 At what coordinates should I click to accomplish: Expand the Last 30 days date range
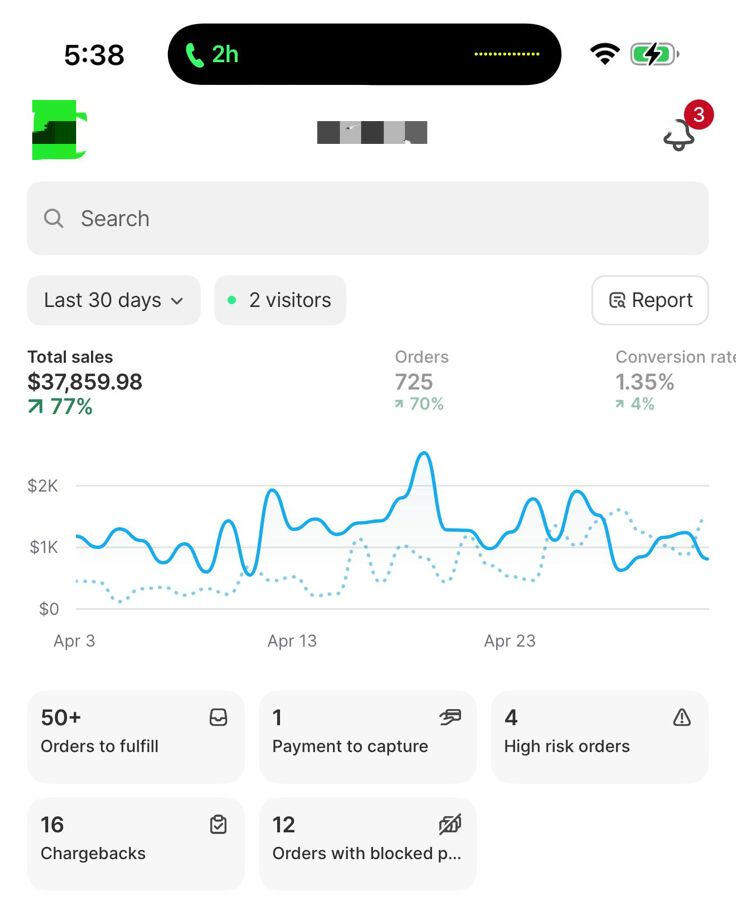pos(113,301)
